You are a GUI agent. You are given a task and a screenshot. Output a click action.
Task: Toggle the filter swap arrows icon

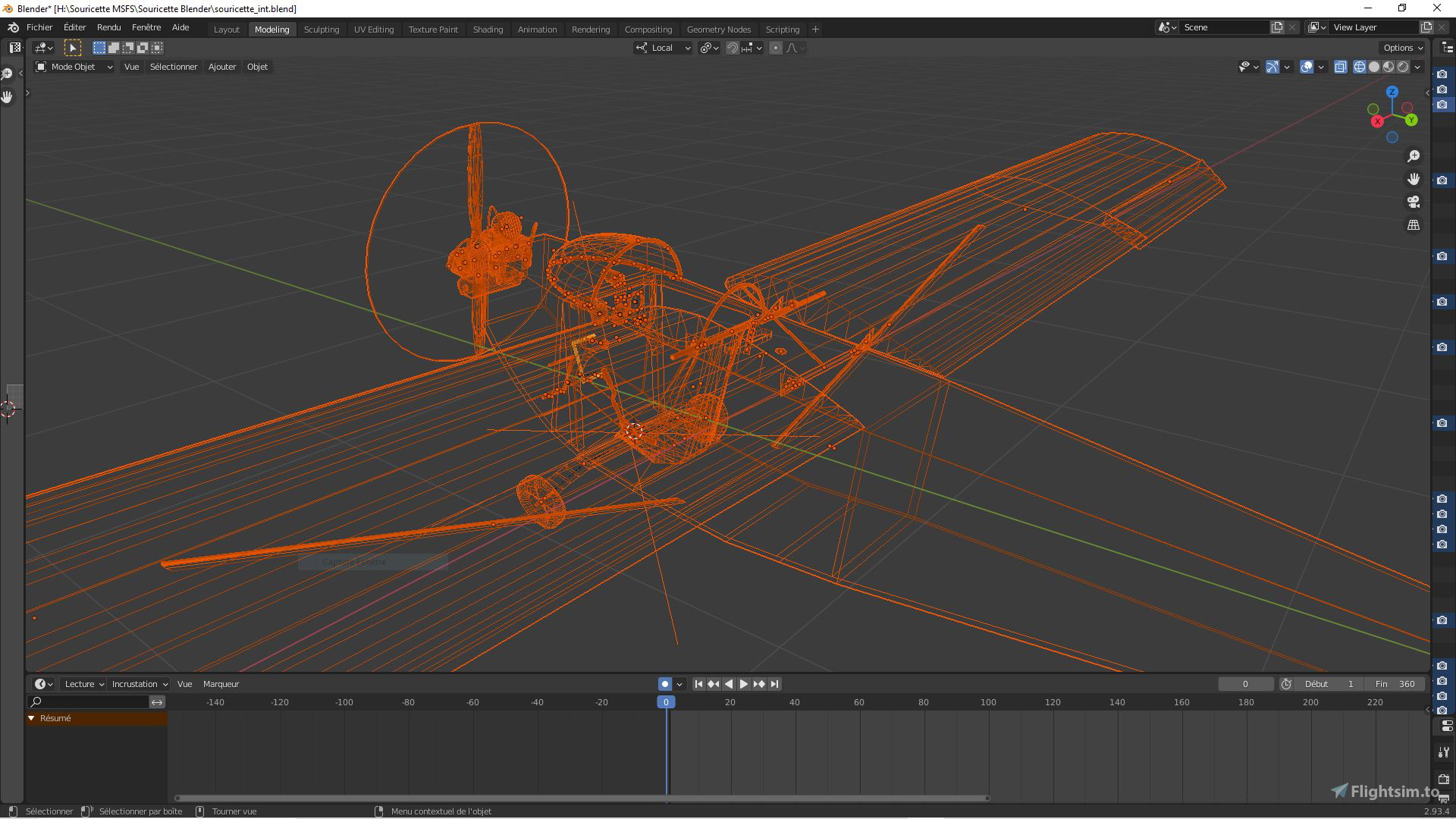pyautogui.click(x=157, y=702)
